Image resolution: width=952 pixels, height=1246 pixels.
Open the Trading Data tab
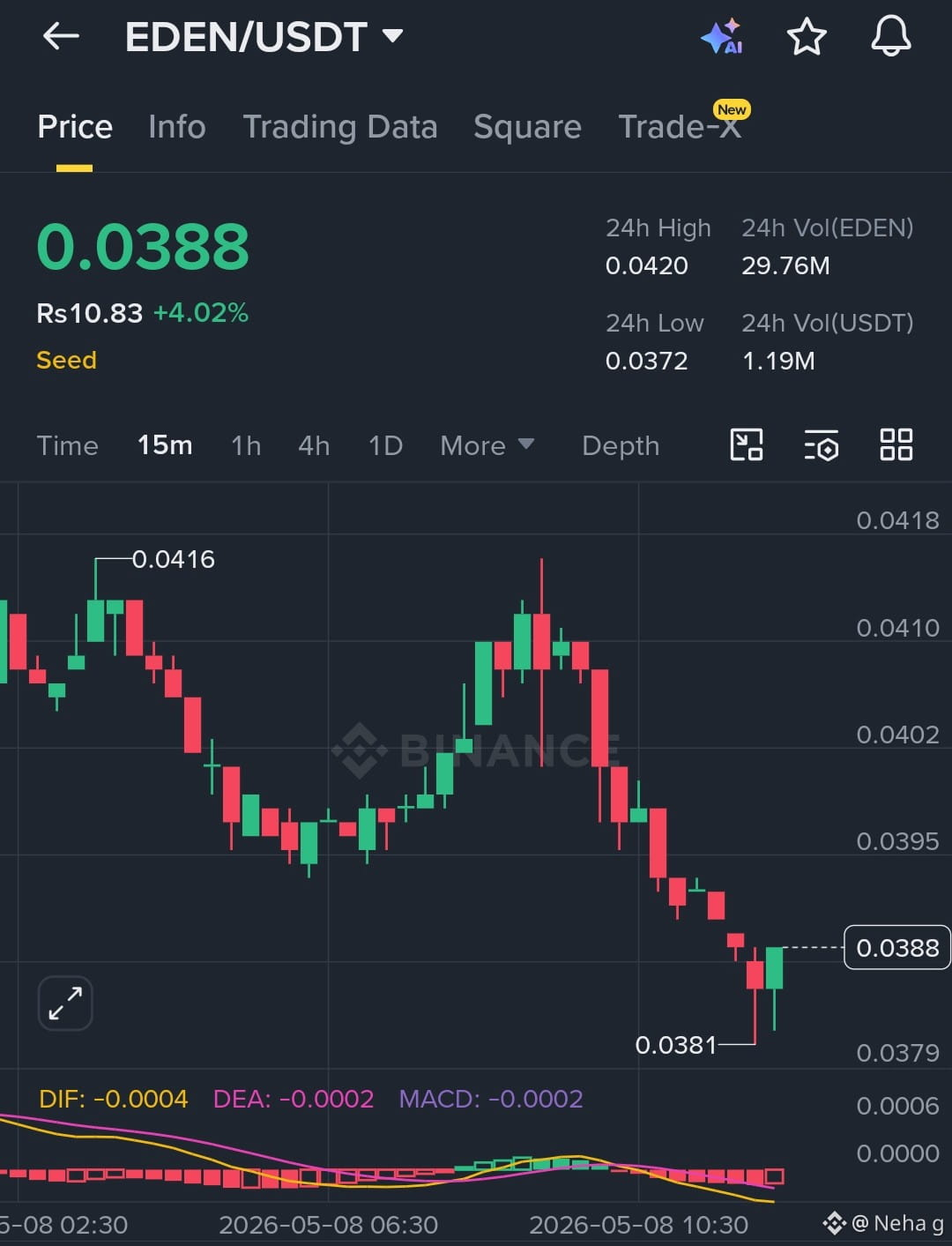(340, 127)
